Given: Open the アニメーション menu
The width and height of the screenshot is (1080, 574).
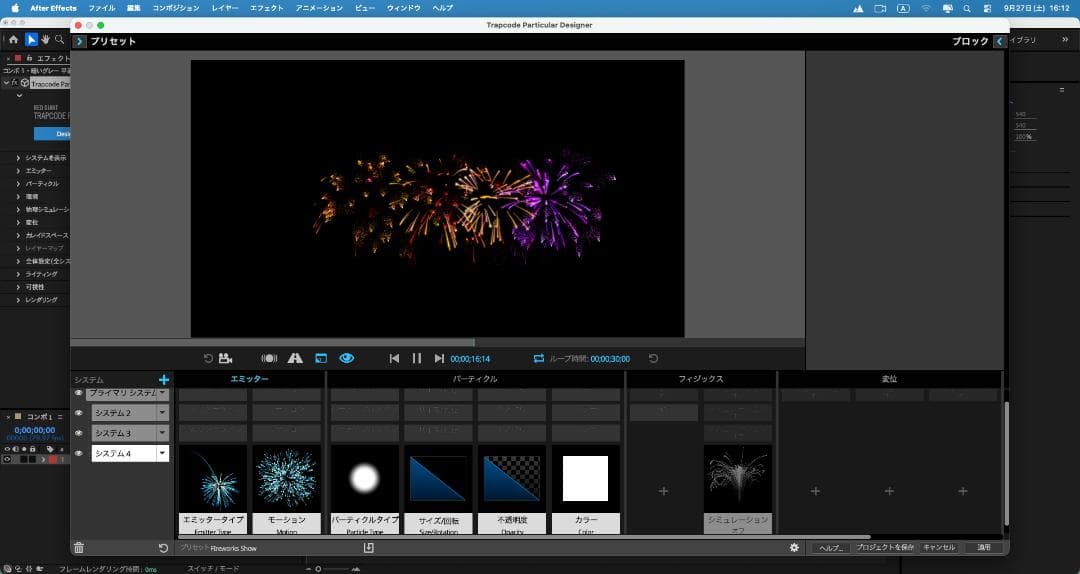Looking at the screenshot, I should [318, 8].
